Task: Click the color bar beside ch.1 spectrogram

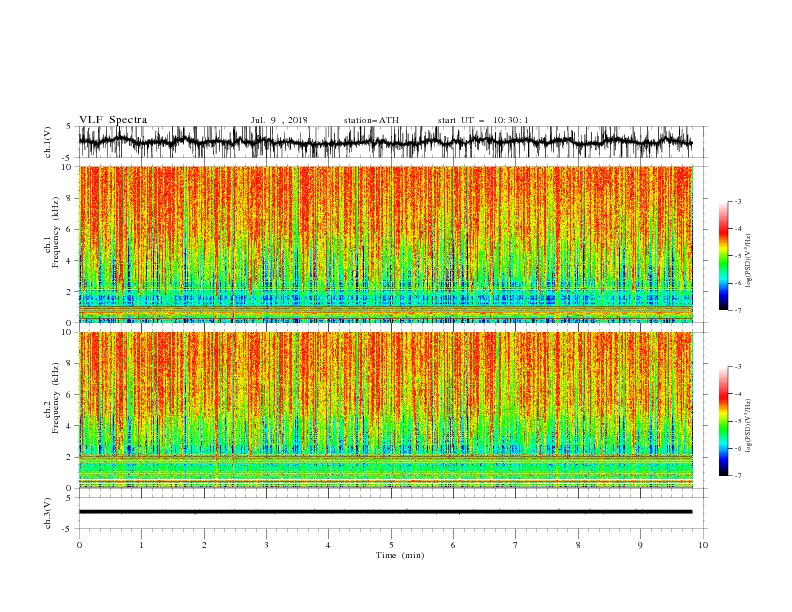Action: click(723, 256)
